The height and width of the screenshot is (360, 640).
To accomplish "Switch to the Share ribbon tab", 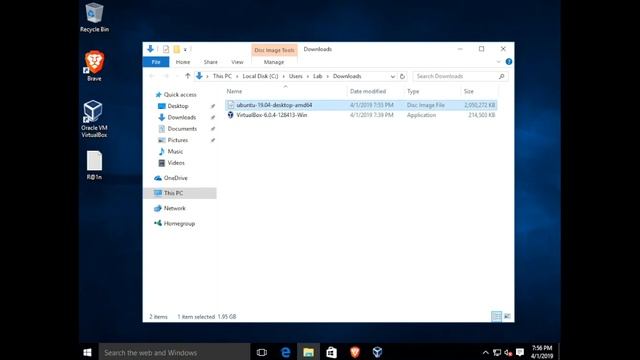I will click(x=211, y=62).
